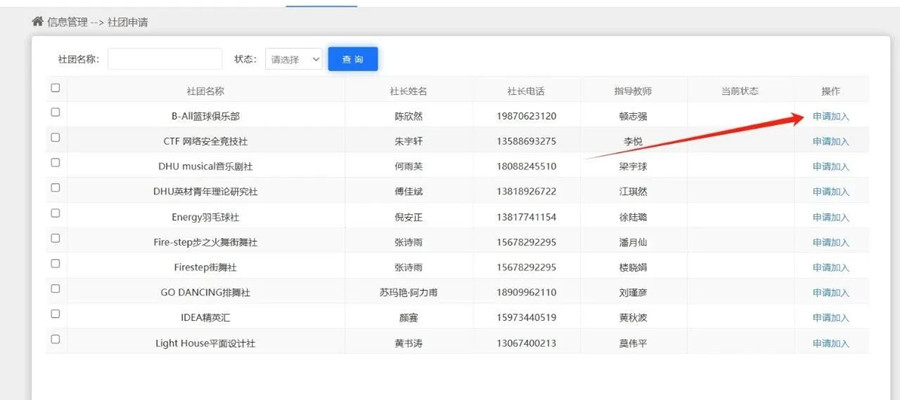Click 信息管理 in the breadcrumb
Screen dimensions: 900x400
click(x=68, y=21)
